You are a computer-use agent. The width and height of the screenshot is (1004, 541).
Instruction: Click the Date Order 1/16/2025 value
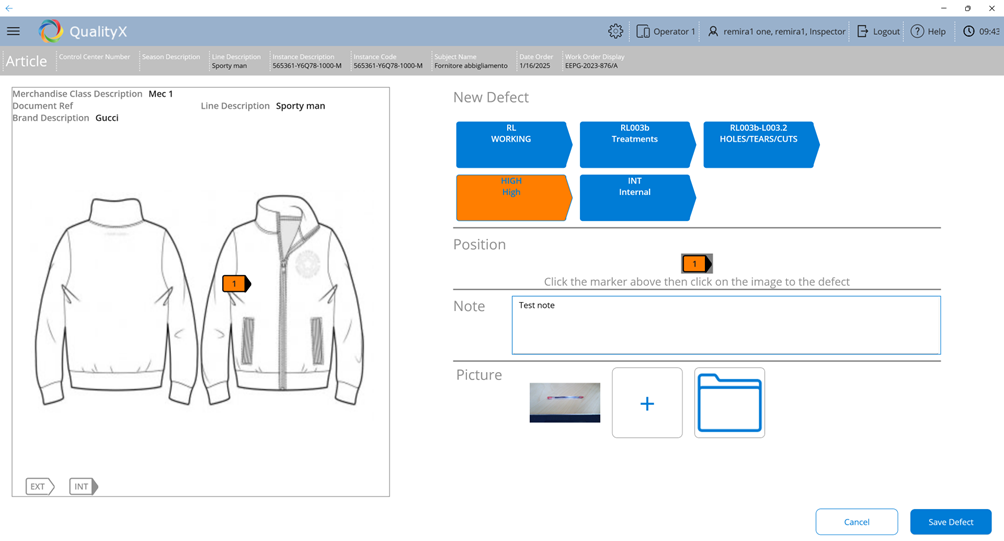(535, 65)
